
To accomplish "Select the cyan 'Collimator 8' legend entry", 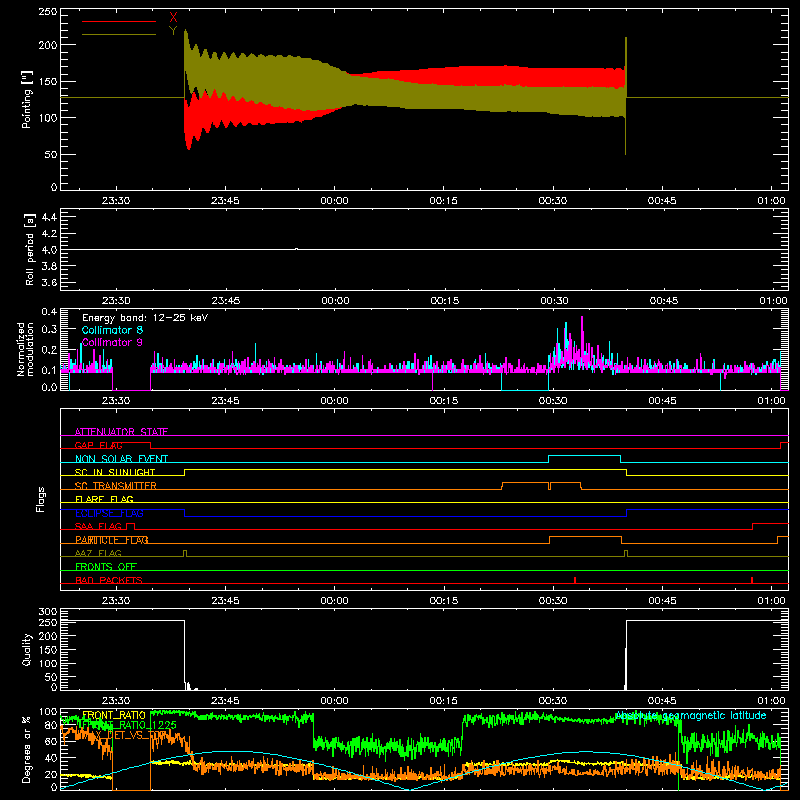I will (x=112, y=330).
